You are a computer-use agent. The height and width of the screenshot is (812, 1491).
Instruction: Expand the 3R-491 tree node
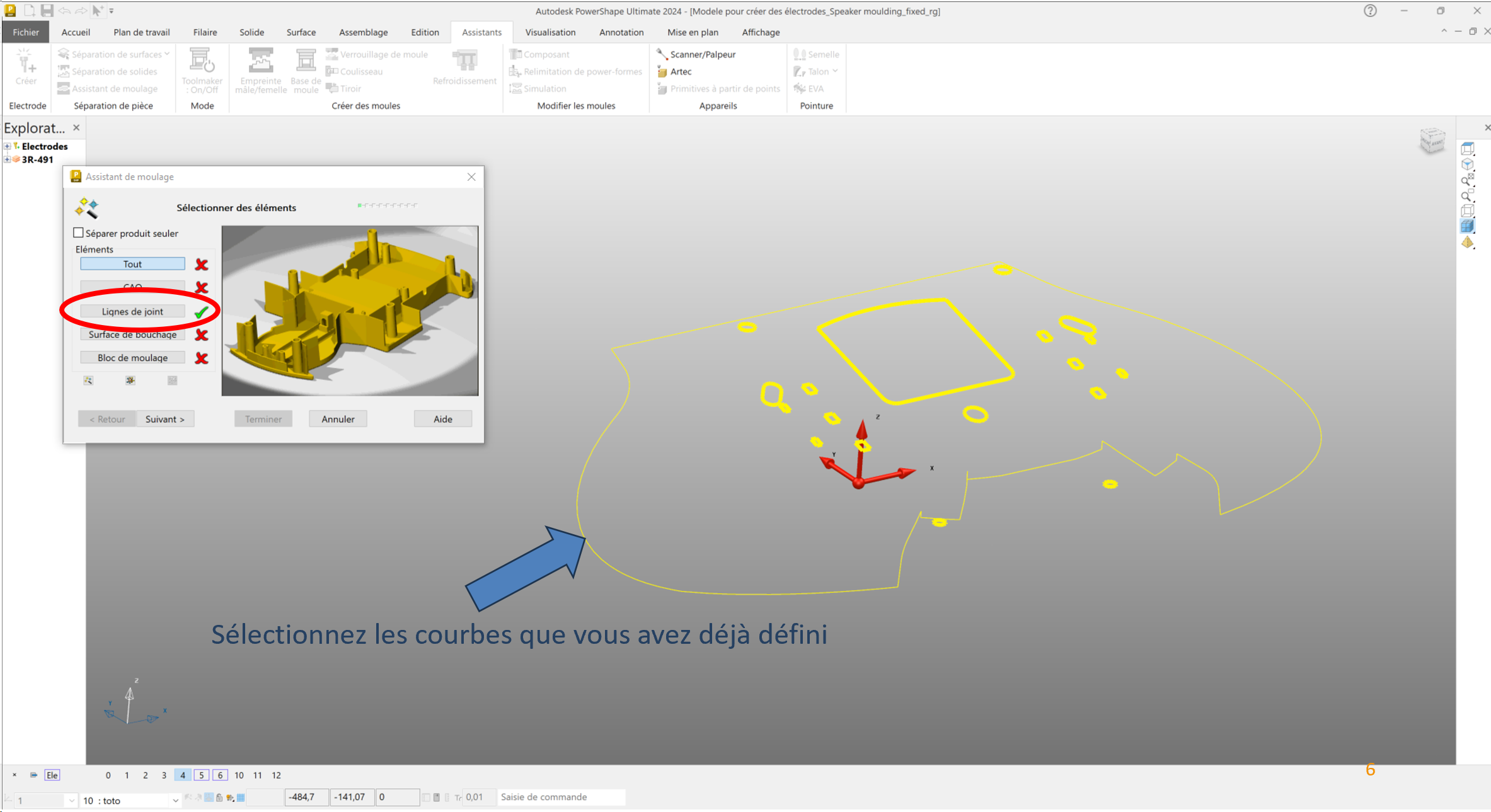[7, 159]
